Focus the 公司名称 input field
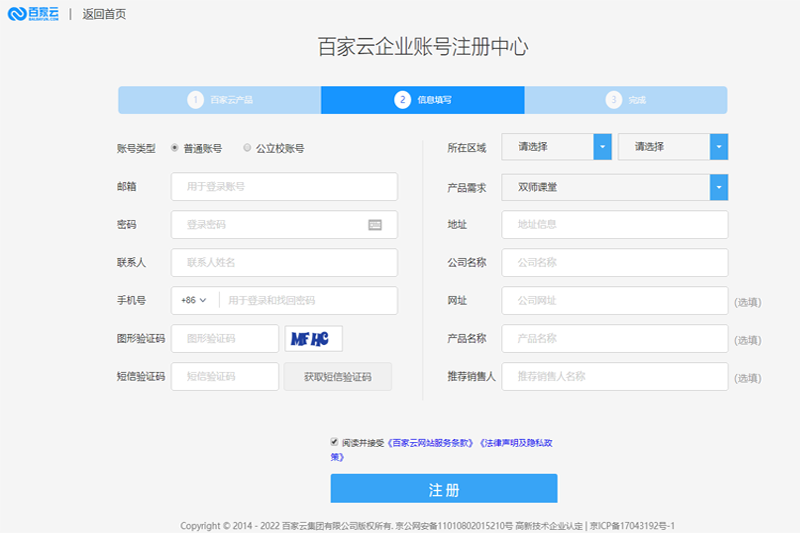This screenshot has width=800, height=533. pos(615,263)
